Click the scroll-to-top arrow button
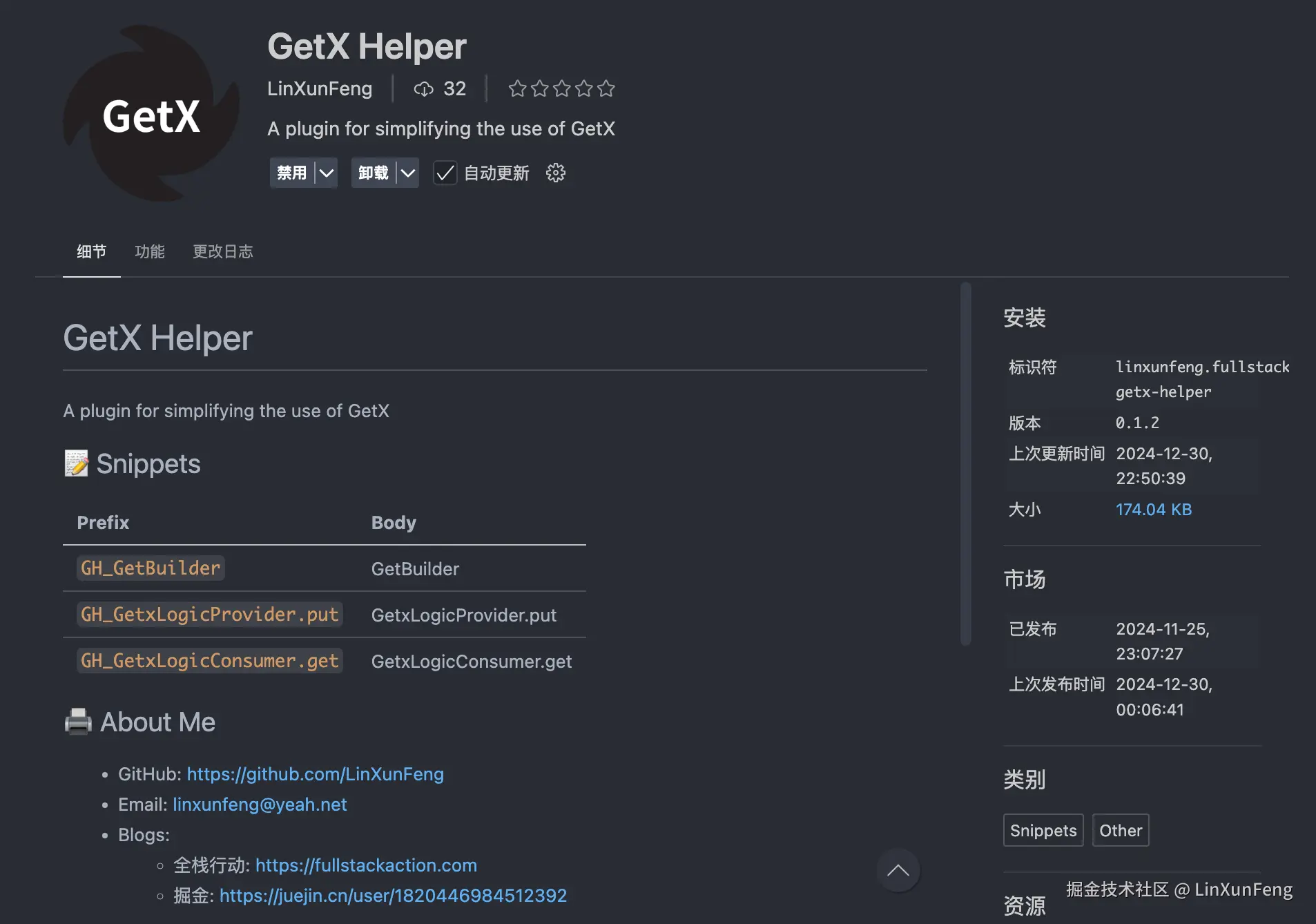The image size is (1316, 924). [x=898, y=870]
